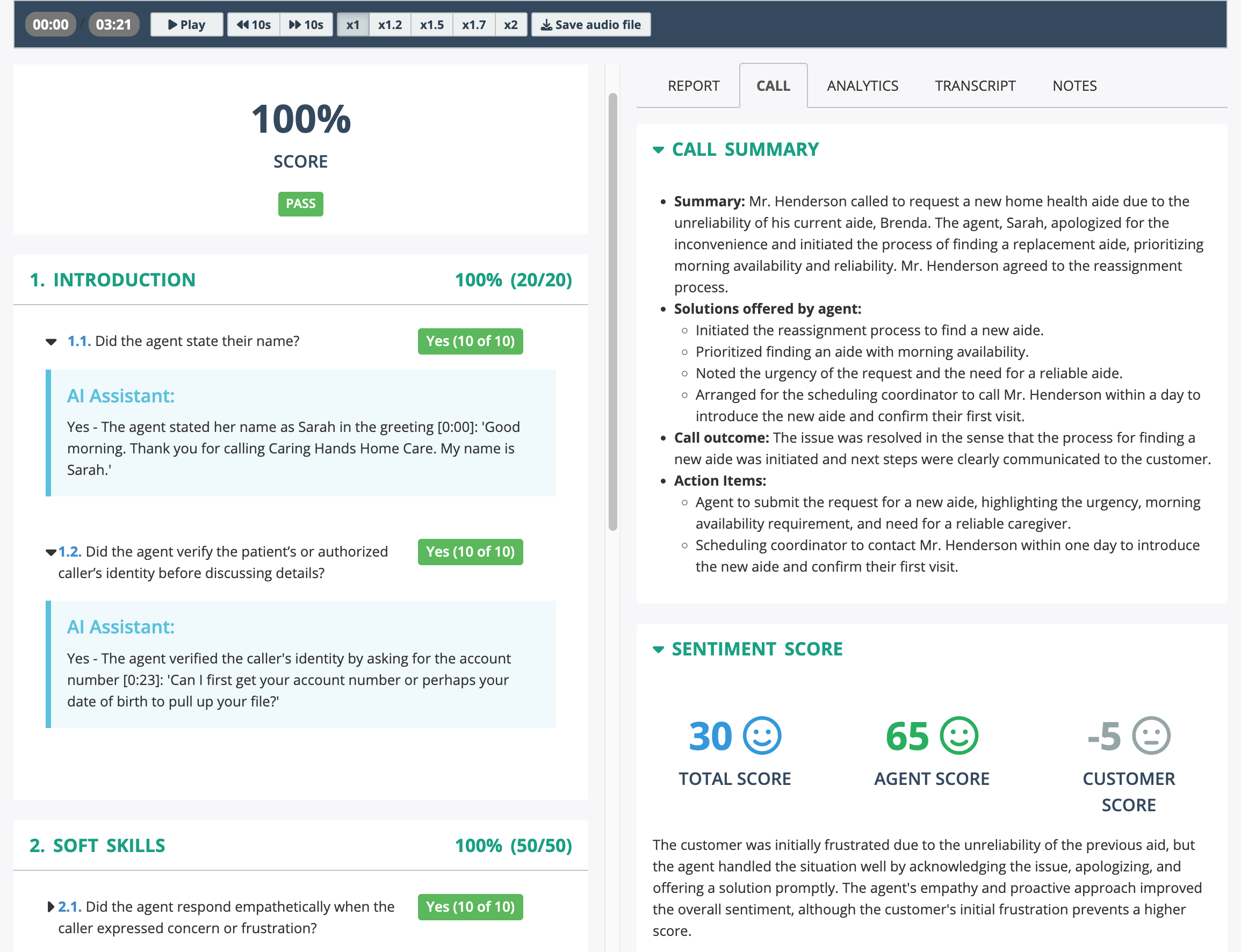
Task: Click the total score smiley face icon
Action: pyautogui.click(x=762, y=735)
